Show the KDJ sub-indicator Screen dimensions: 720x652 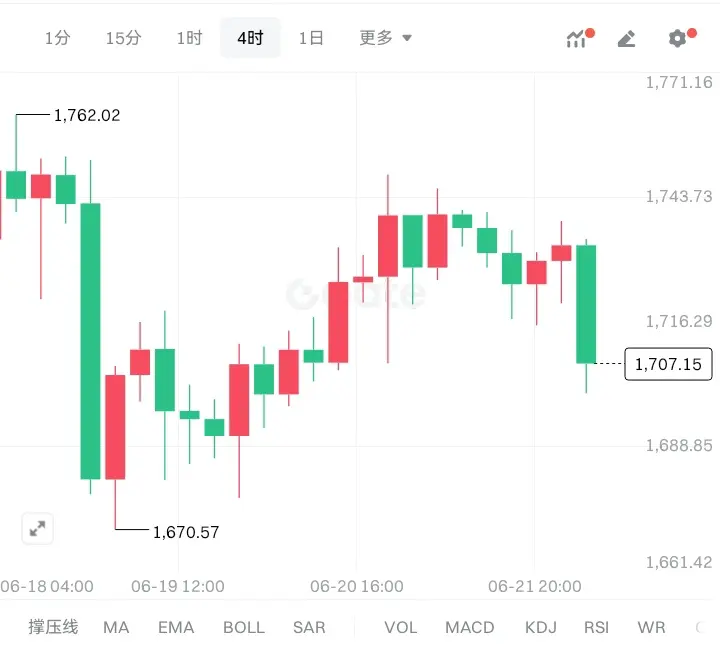tap(541, 627)
